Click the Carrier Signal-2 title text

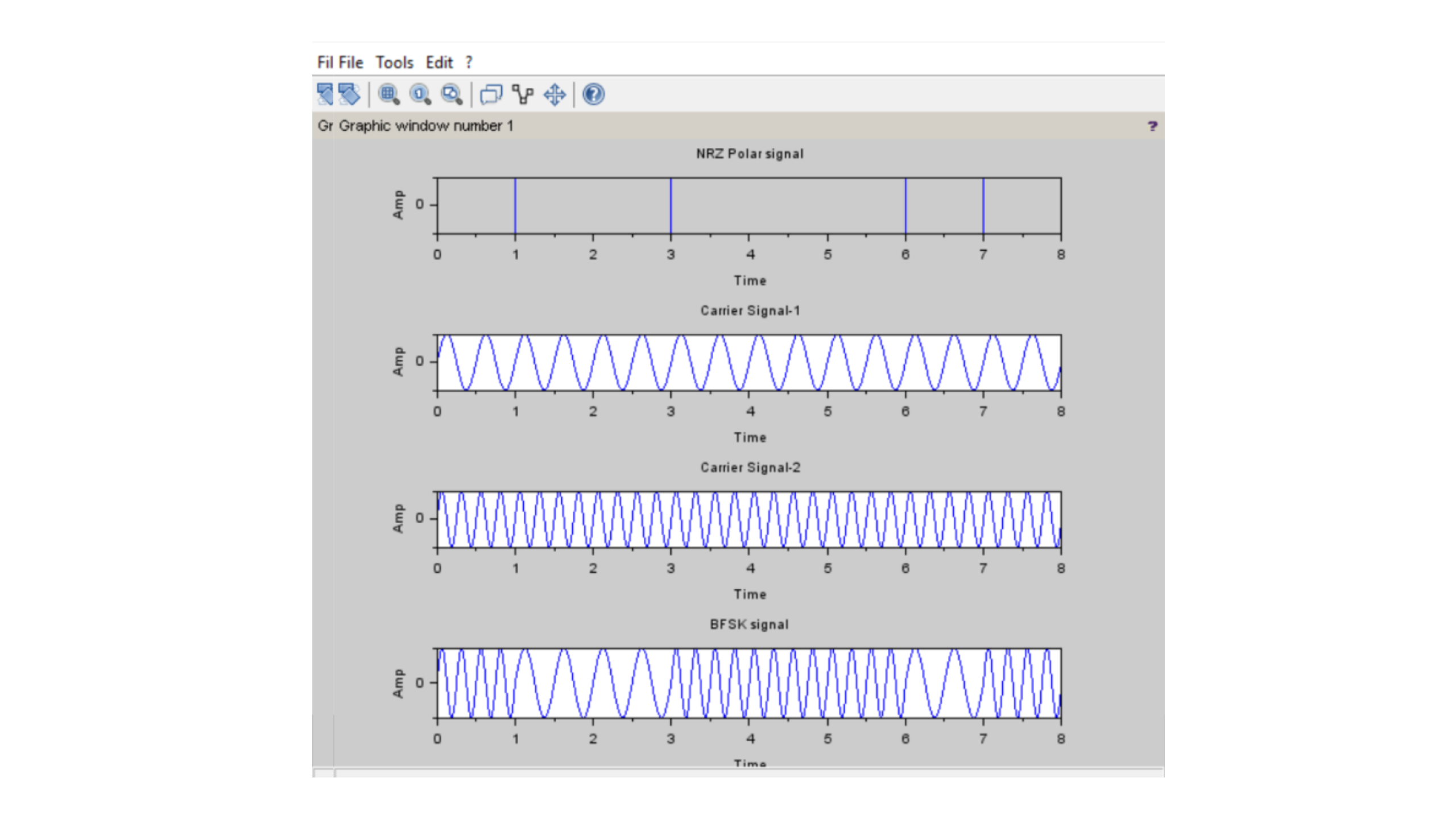click(x=750, y=468)
